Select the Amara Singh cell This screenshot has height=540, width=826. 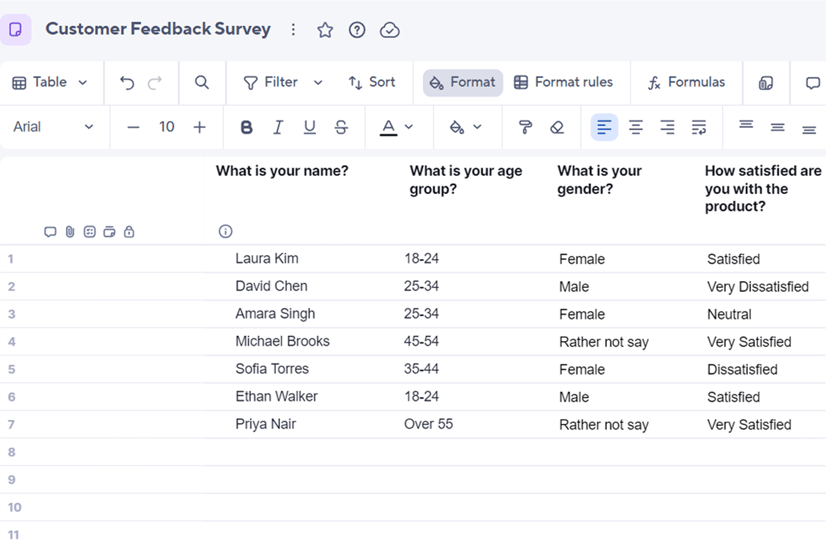pos(275,314)
